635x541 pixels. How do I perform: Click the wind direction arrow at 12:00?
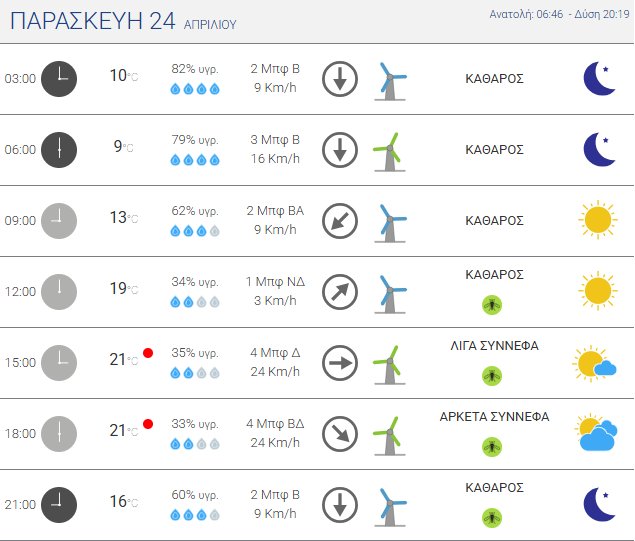(340, 292)
